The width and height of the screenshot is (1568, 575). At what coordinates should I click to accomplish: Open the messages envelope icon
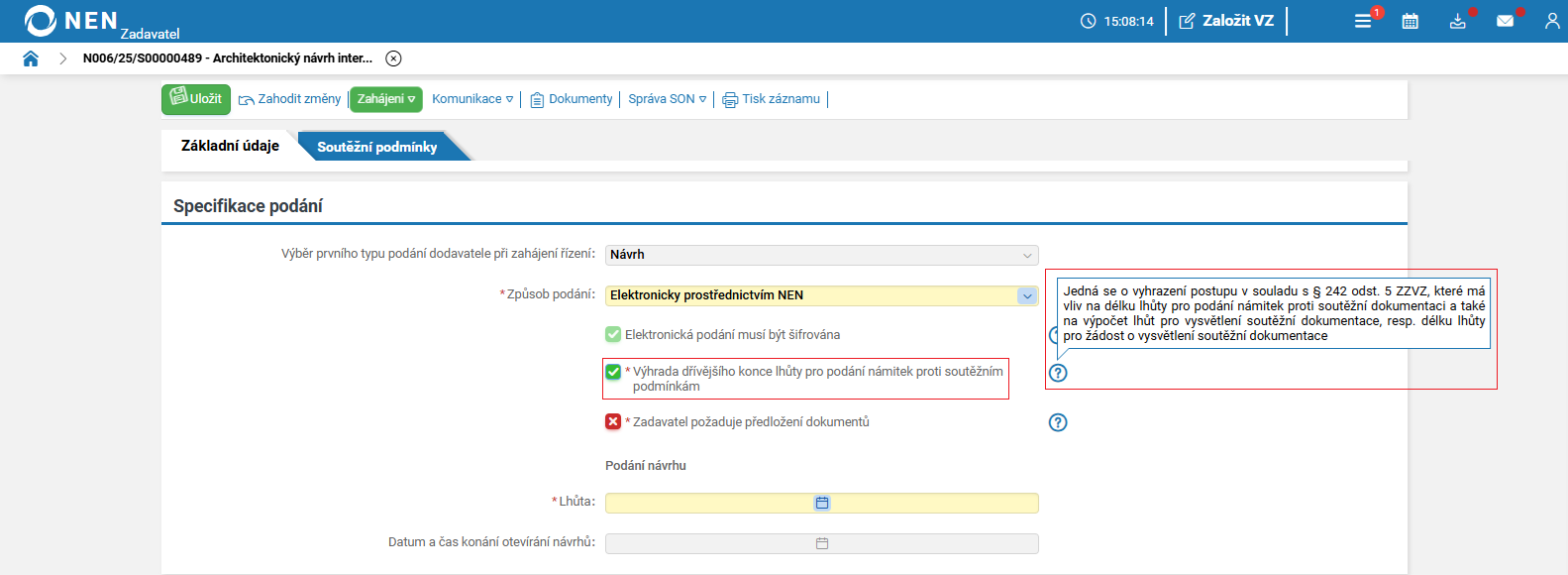tap(1505, 21)
